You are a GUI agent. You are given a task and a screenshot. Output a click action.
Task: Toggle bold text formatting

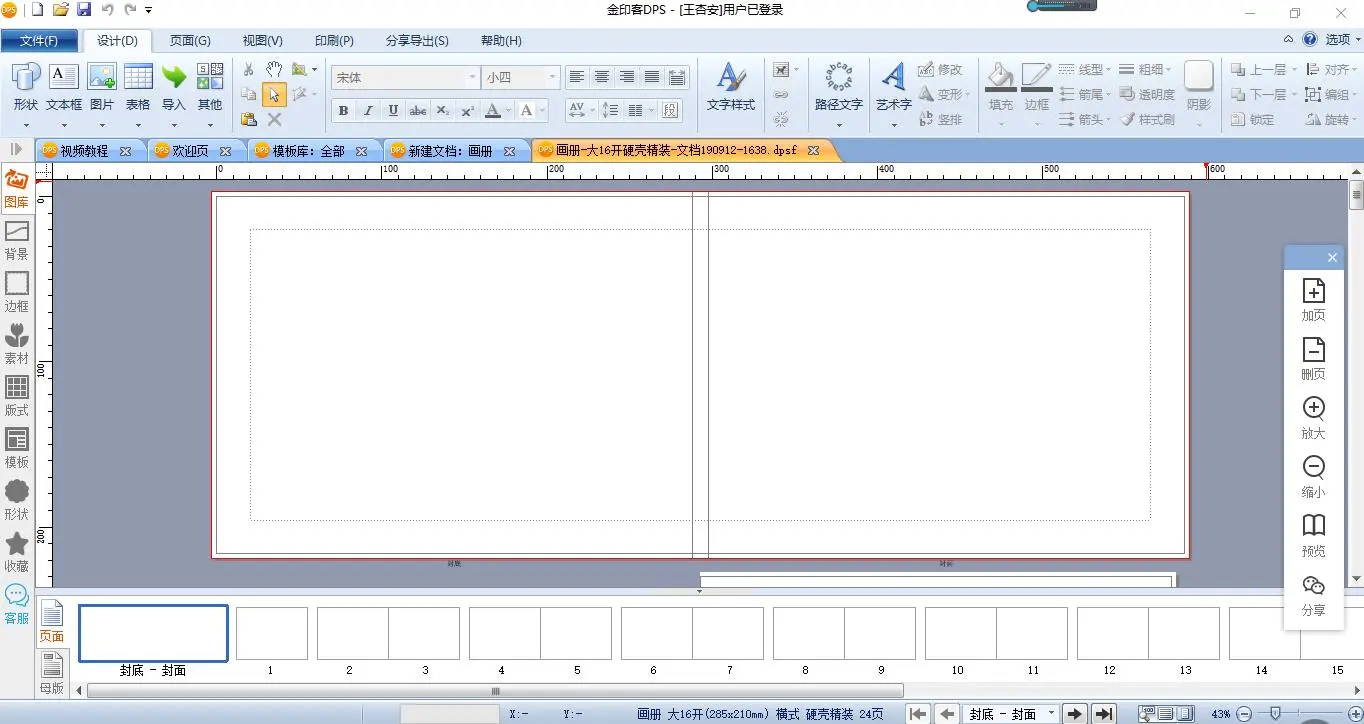pos(343,110)
